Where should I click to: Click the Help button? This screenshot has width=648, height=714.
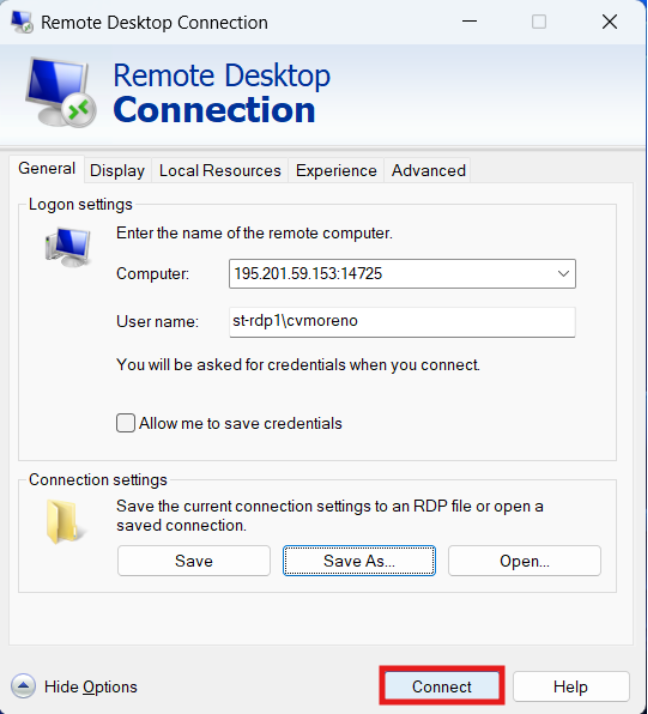571,687
